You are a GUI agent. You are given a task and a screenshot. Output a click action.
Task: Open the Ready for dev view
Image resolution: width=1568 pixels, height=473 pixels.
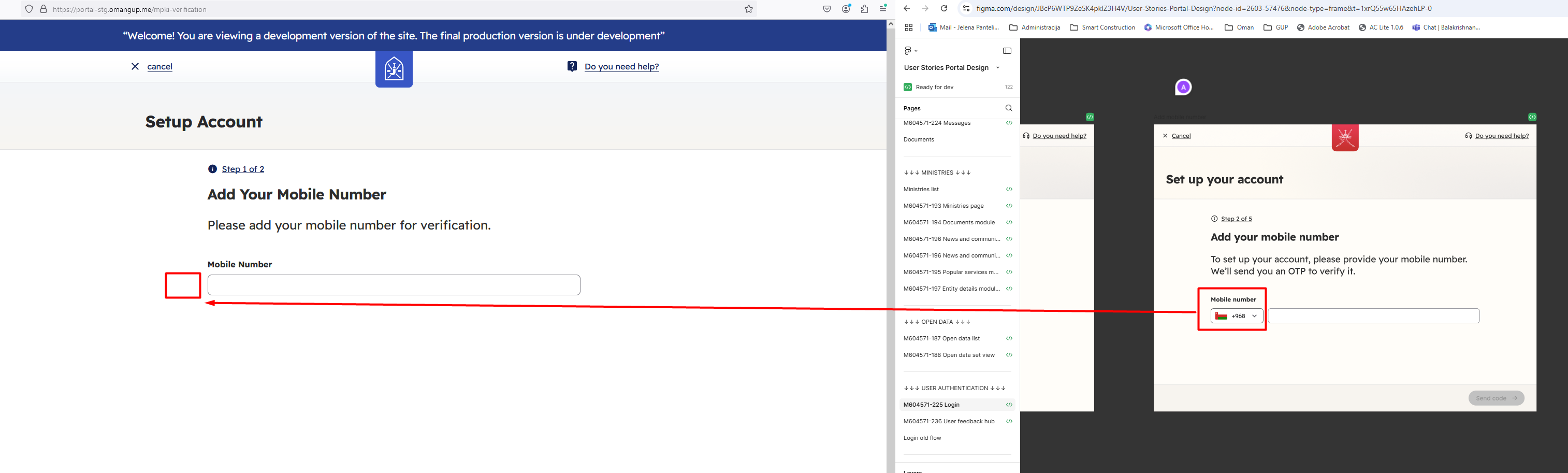point(934,87)
